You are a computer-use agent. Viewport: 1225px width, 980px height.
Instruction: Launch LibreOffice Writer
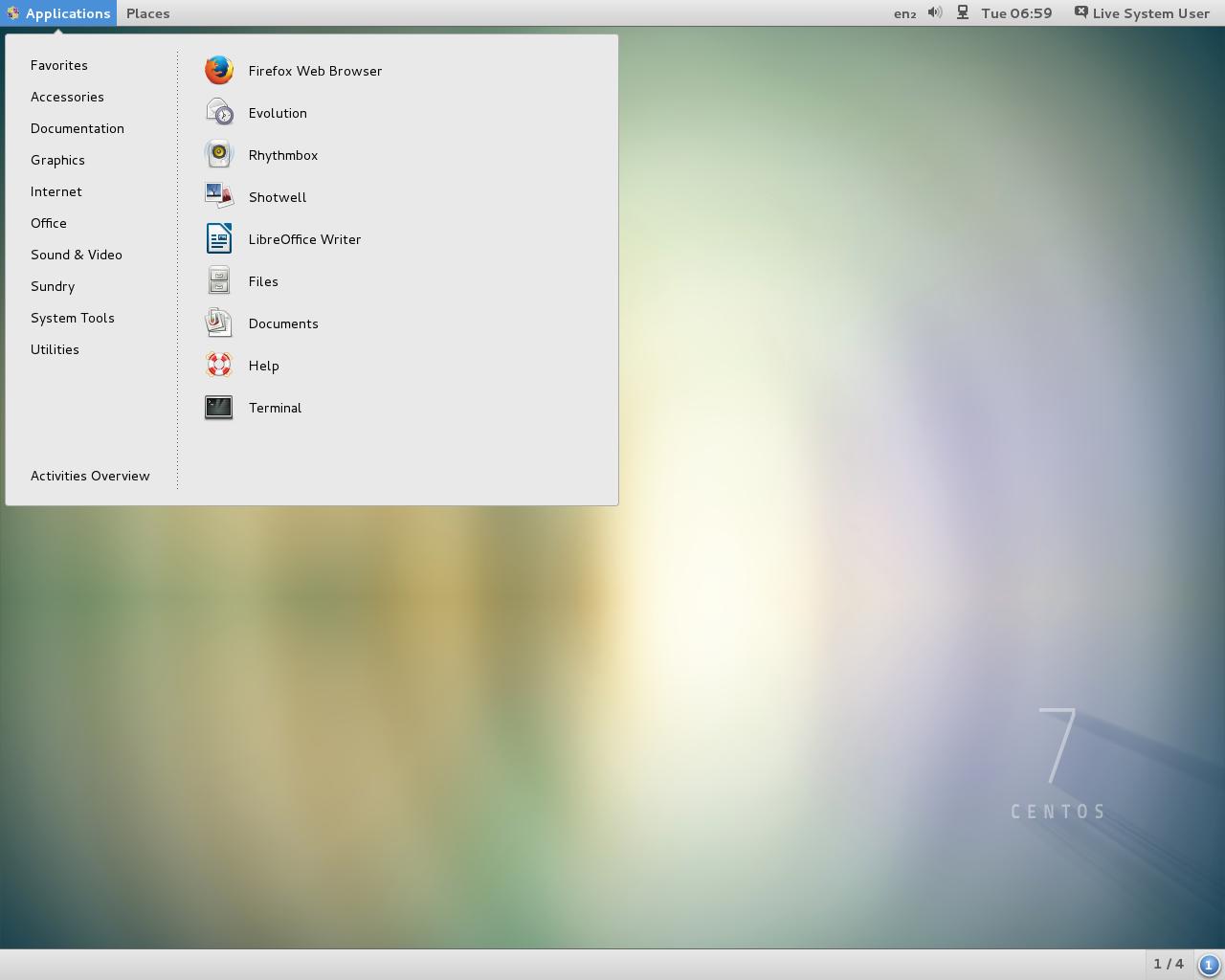(304, 239)
